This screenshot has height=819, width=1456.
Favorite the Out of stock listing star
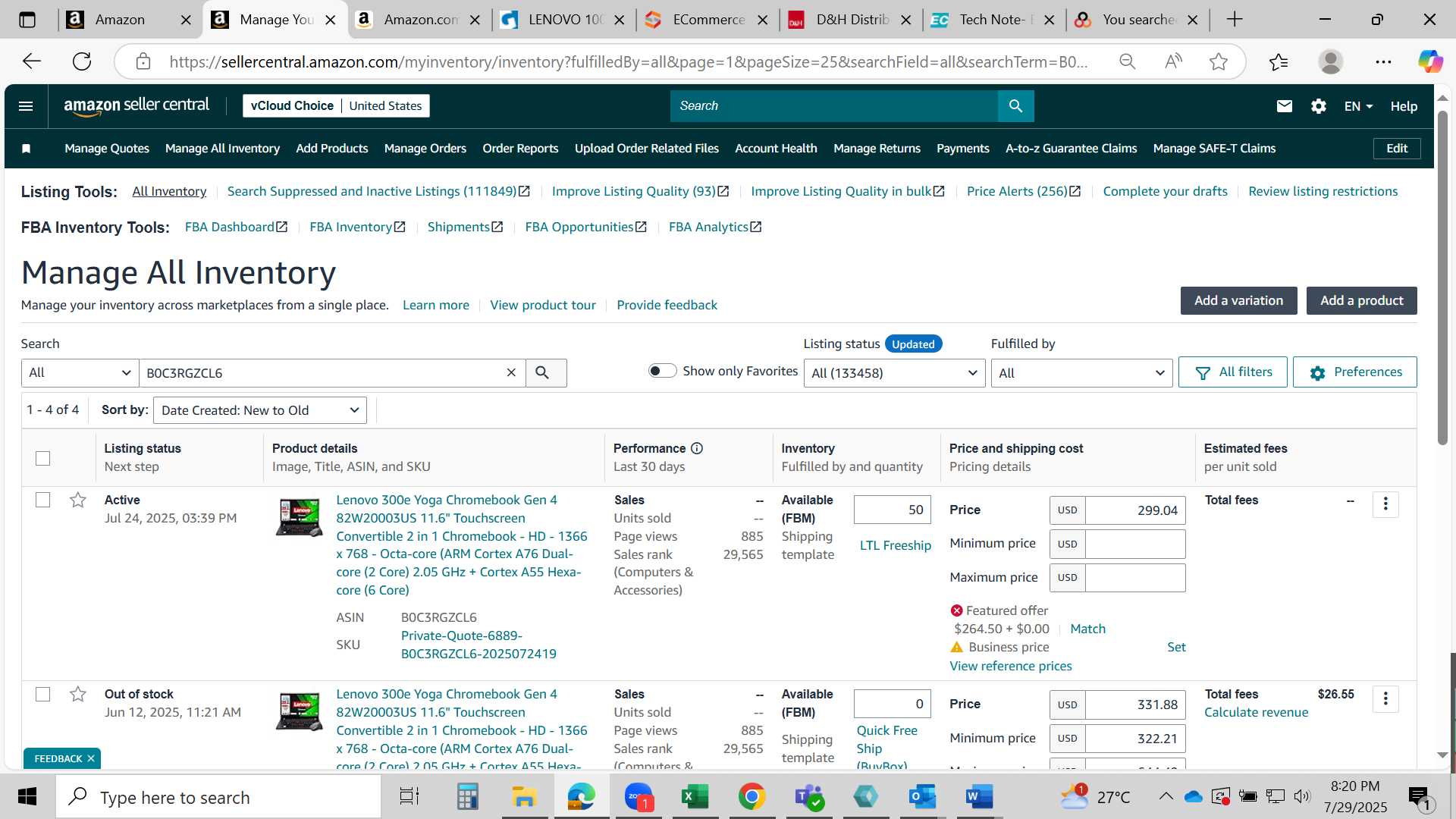[x=77, y=694]
